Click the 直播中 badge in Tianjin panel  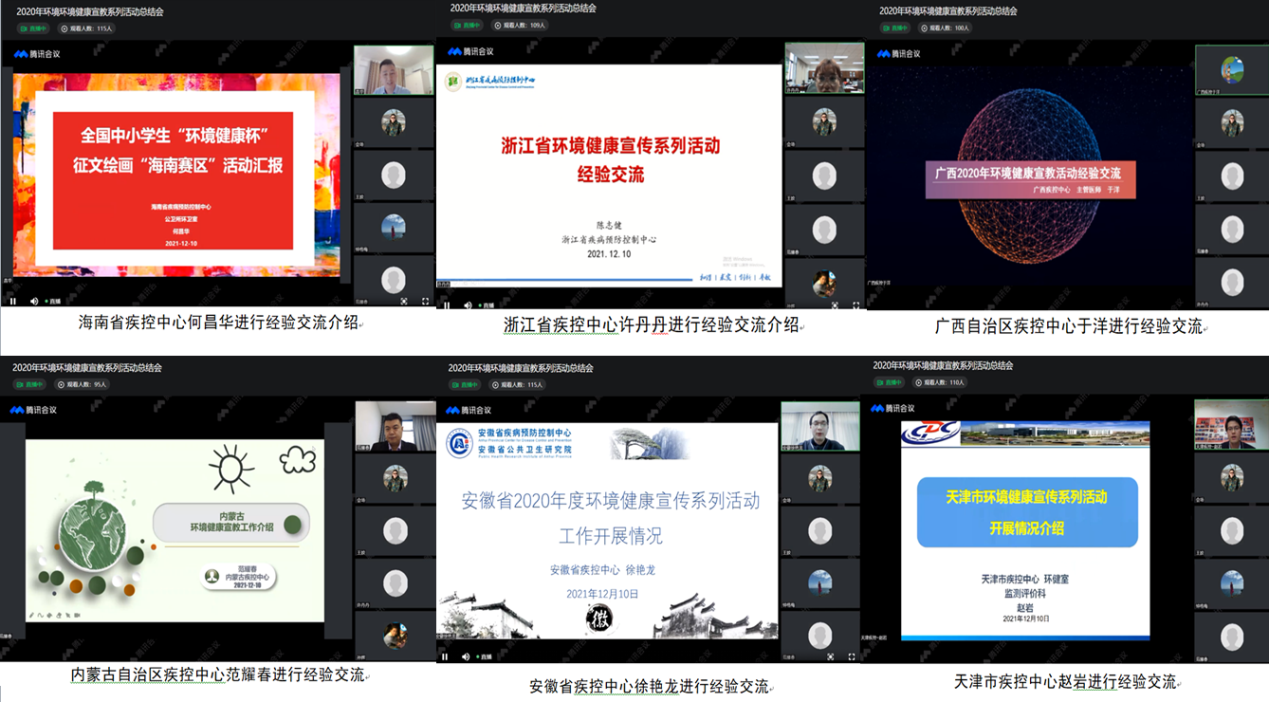click(889, 383)
